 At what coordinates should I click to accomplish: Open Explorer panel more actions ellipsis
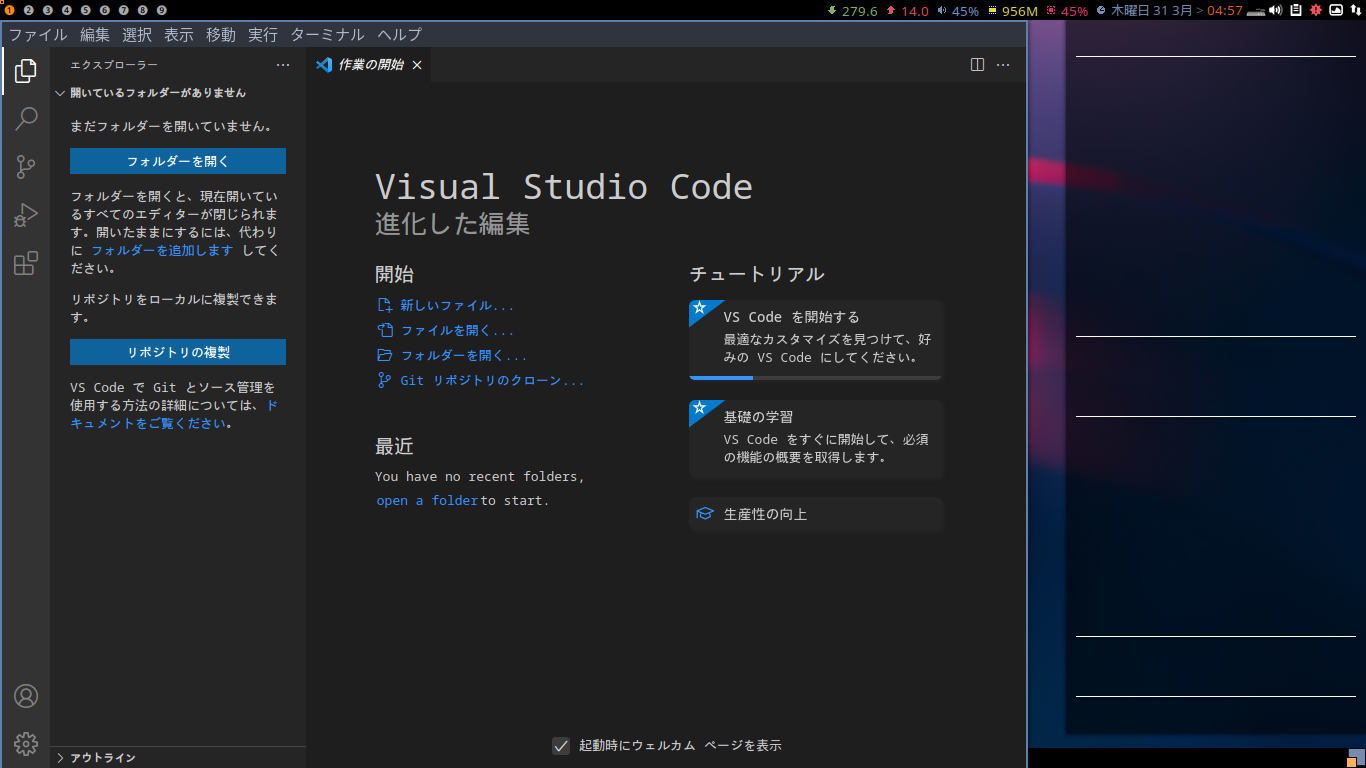283,65
